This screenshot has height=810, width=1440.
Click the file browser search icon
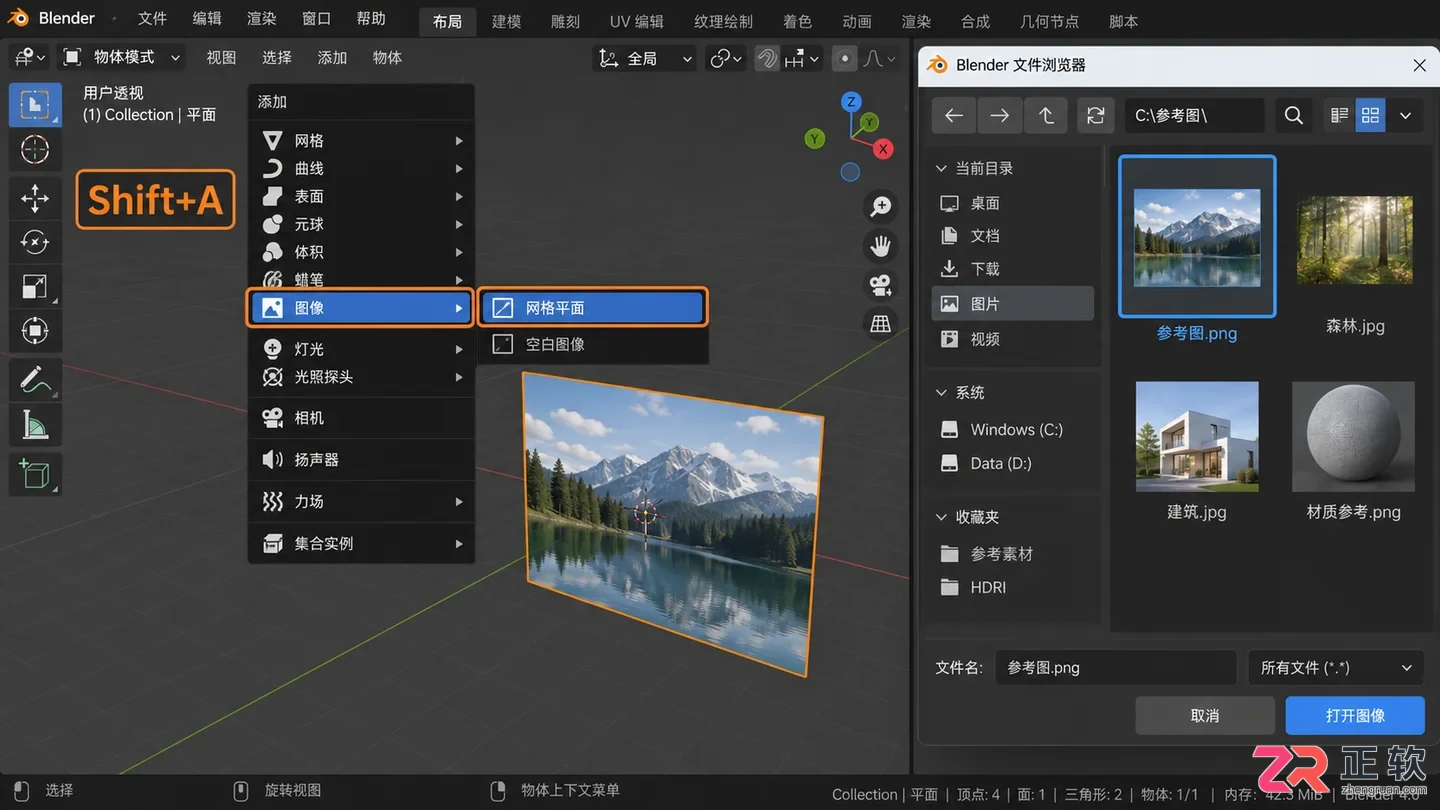[x=1293, y=116]
